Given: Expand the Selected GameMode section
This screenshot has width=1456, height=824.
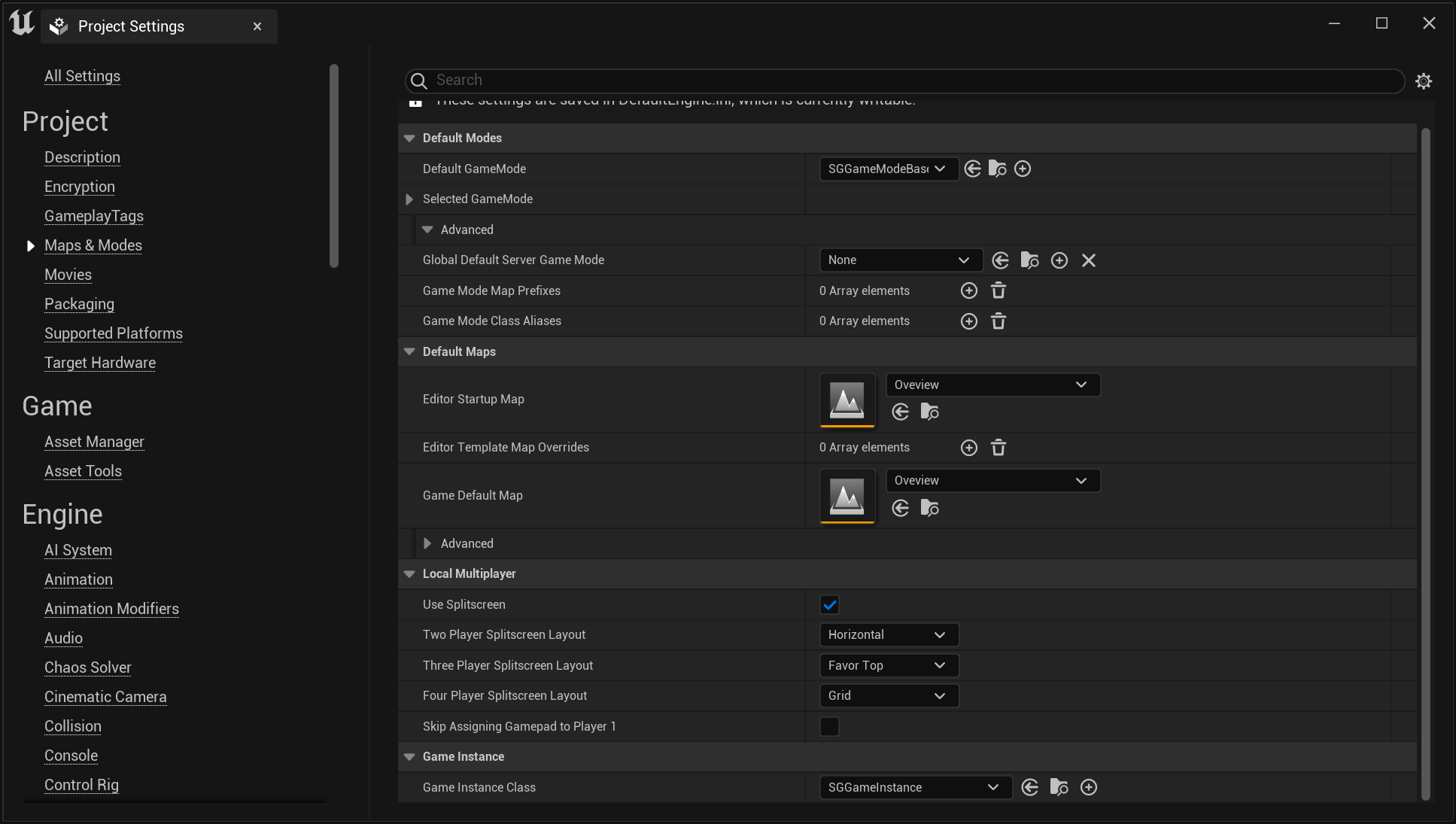Looking at the screenshot, I should tap(409, 199).
